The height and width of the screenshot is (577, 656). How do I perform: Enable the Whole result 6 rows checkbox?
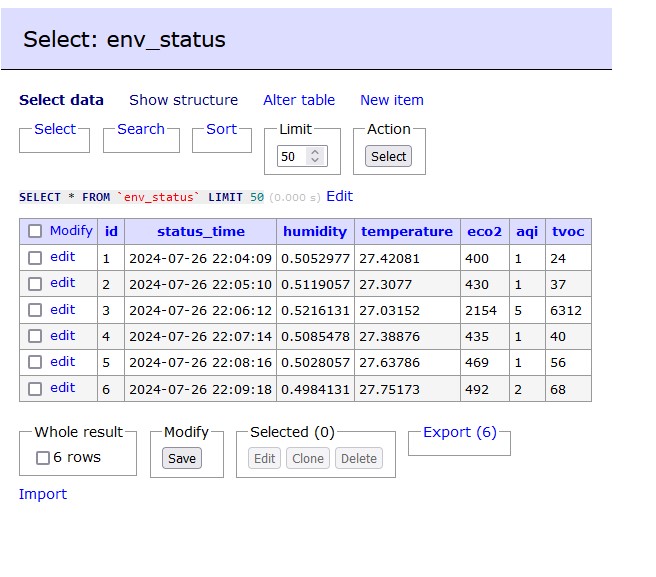(x=43, y=458)
